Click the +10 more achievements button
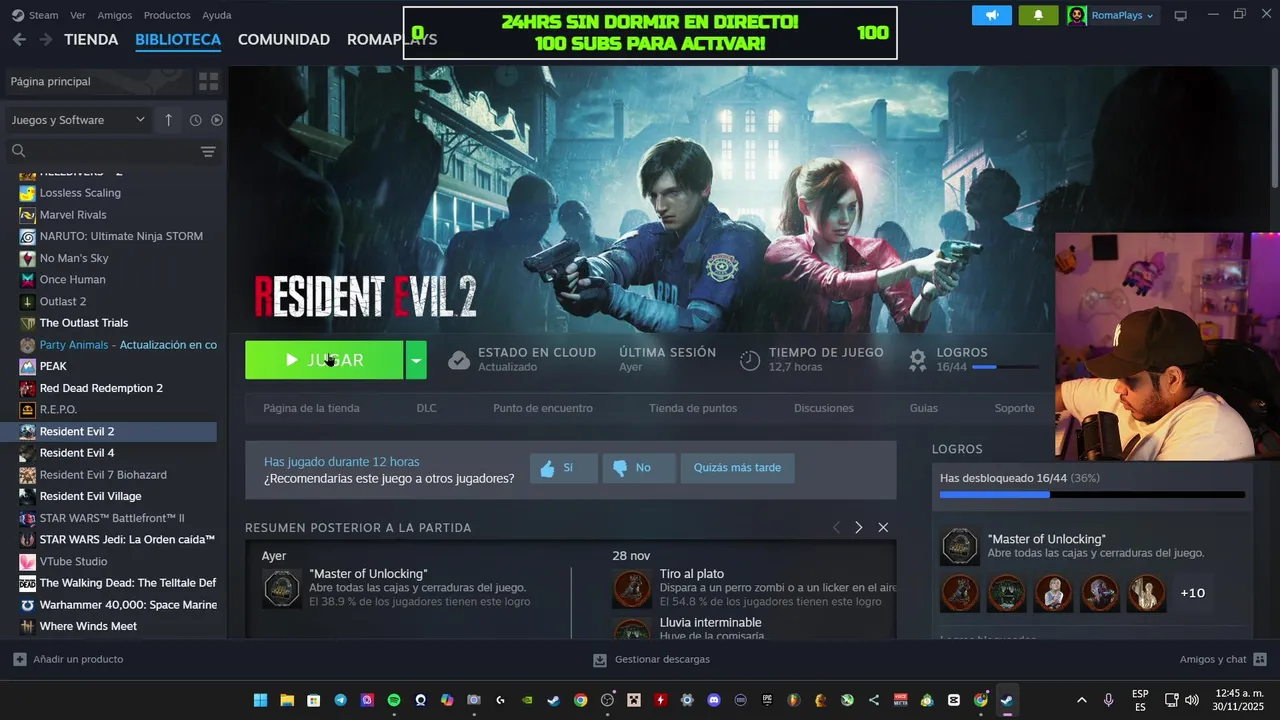The height and width of the screenshot is (720, 1280). (x=1193, y=593)
